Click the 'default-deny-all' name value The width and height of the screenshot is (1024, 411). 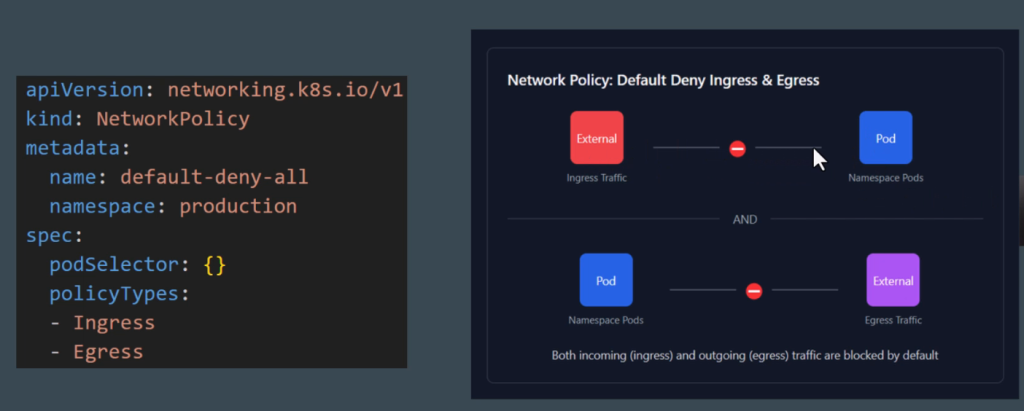(214, 178)
